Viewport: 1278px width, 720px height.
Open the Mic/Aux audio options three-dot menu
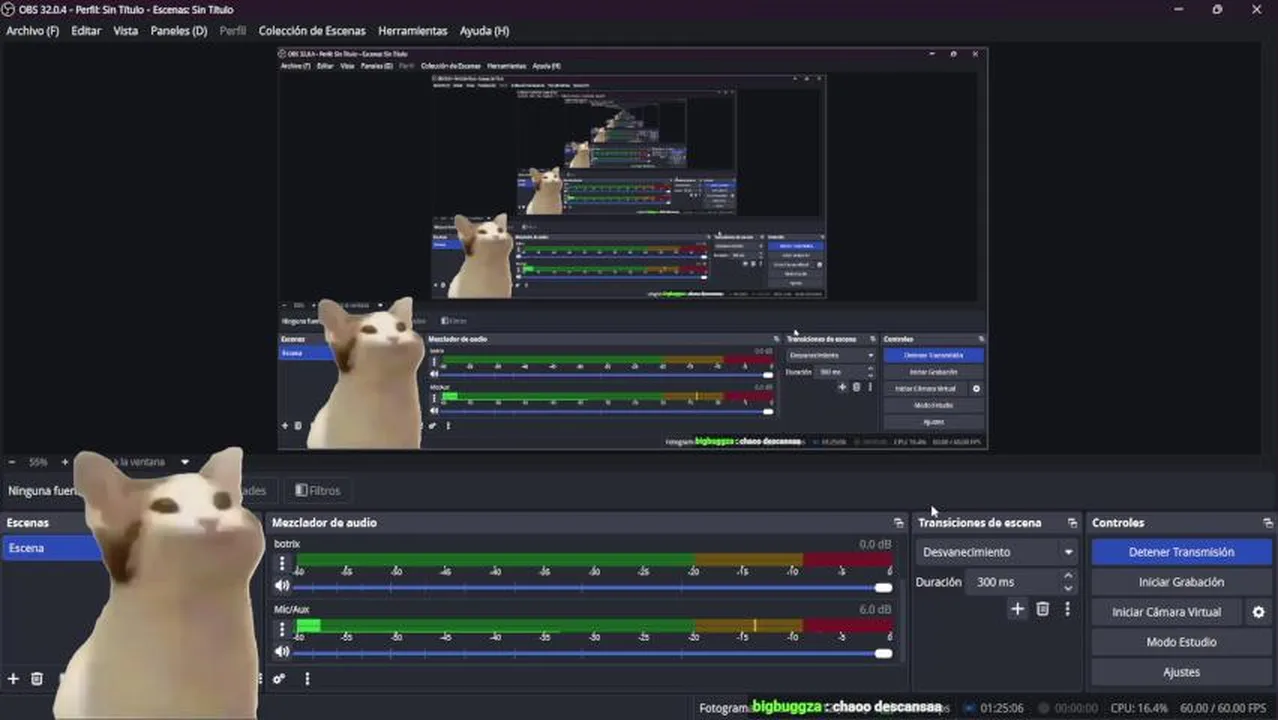tap(282, 629)
